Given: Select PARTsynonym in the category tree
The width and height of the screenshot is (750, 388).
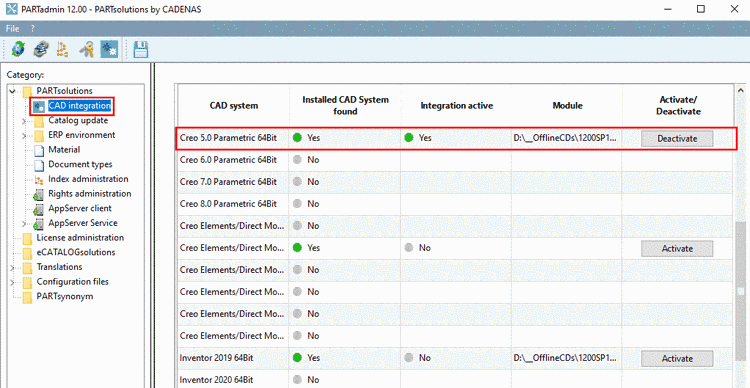Looking at the screenshot, I should (x=65, y=296).
